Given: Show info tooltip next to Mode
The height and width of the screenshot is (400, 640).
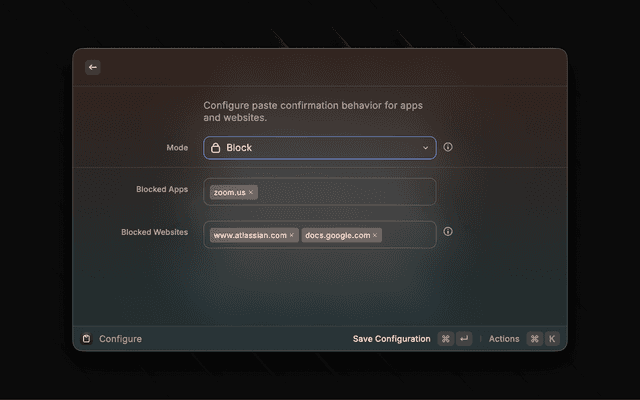Looking at the screenshot, I should [x=448, y=147].
